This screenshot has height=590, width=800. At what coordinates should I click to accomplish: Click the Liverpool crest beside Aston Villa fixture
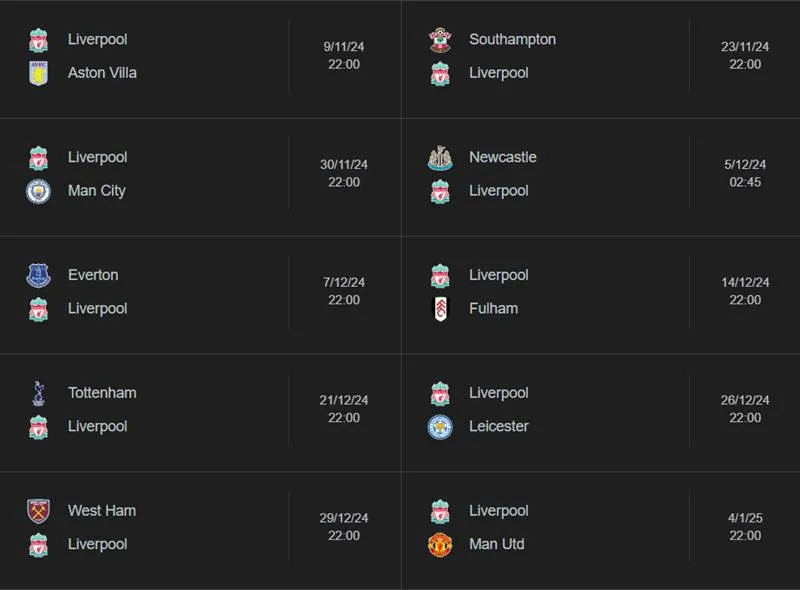click(38, 39)
